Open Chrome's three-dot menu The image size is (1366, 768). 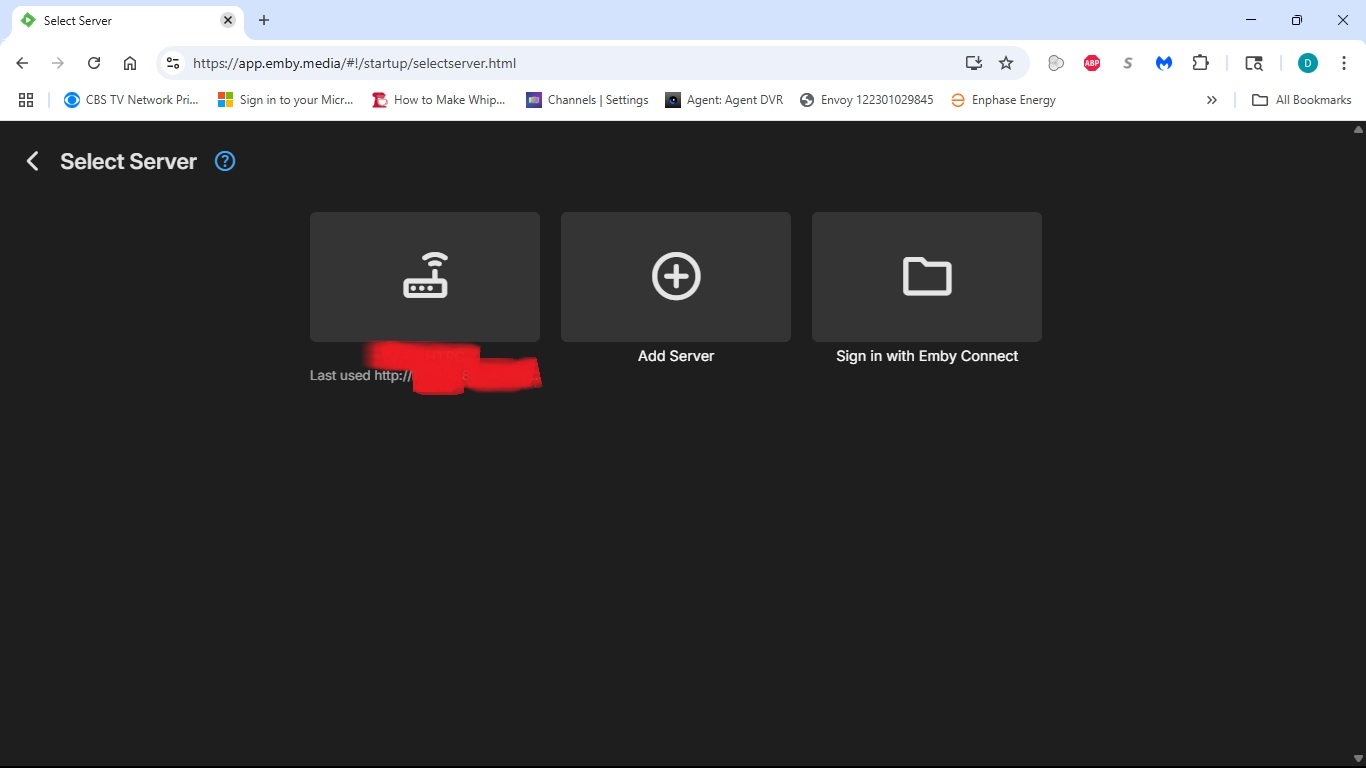click(x=1344, y=63)
